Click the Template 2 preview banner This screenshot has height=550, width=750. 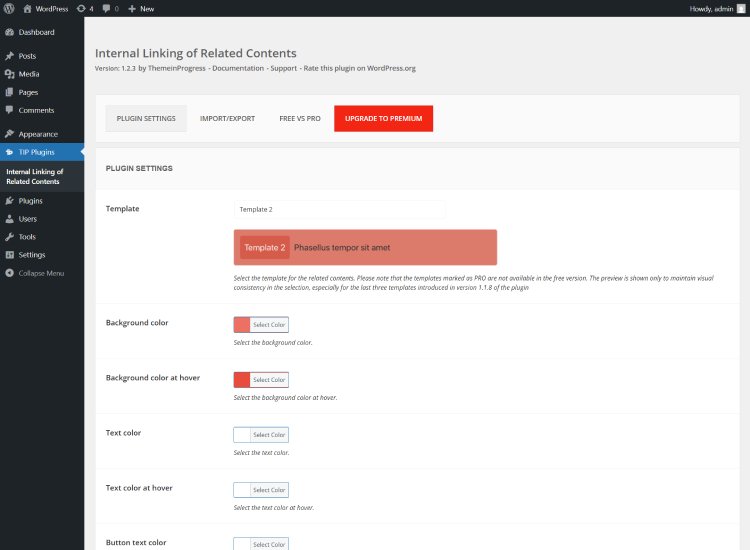(x=365, y=247)
